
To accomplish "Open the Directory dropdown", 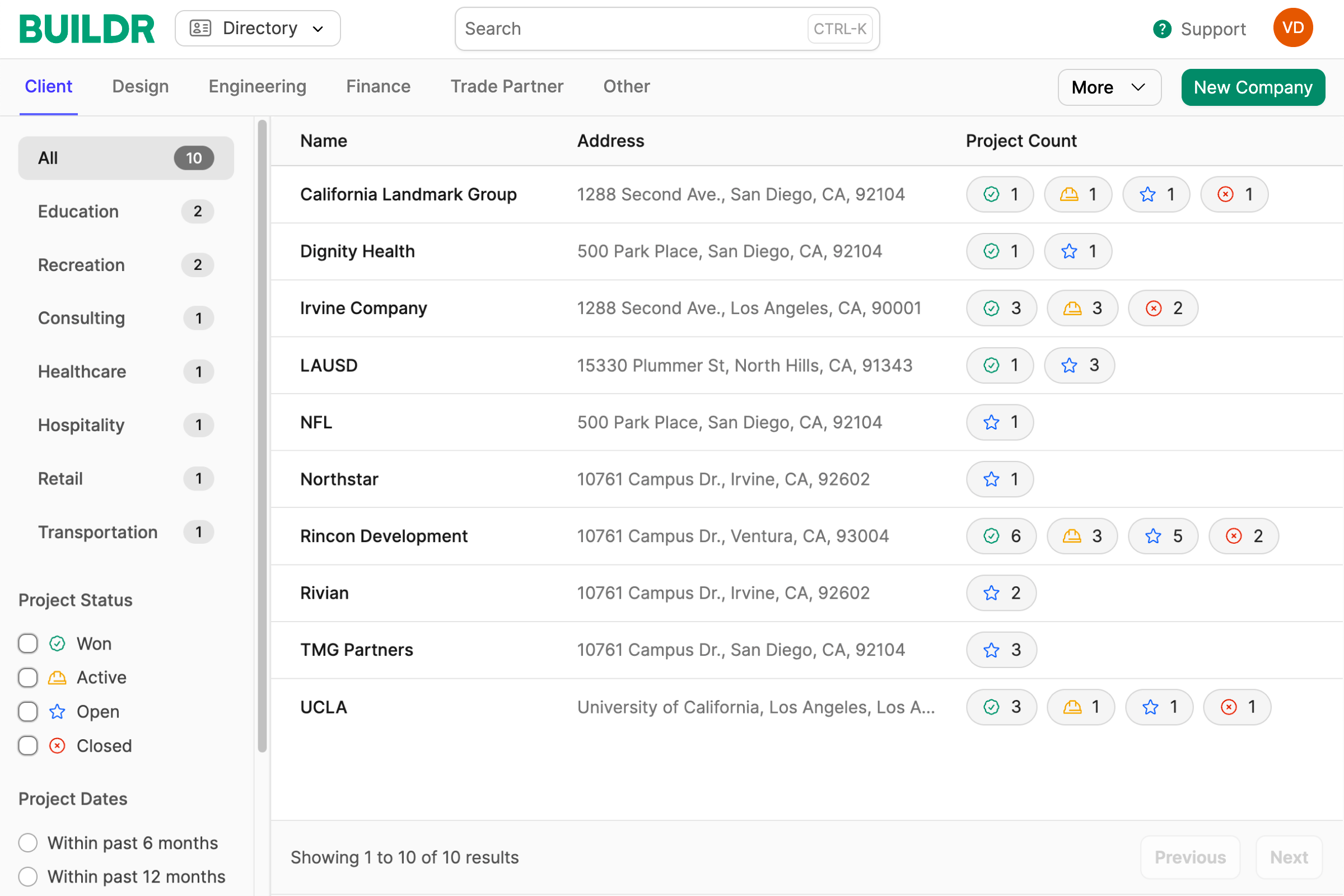I will tap(258, 29).
